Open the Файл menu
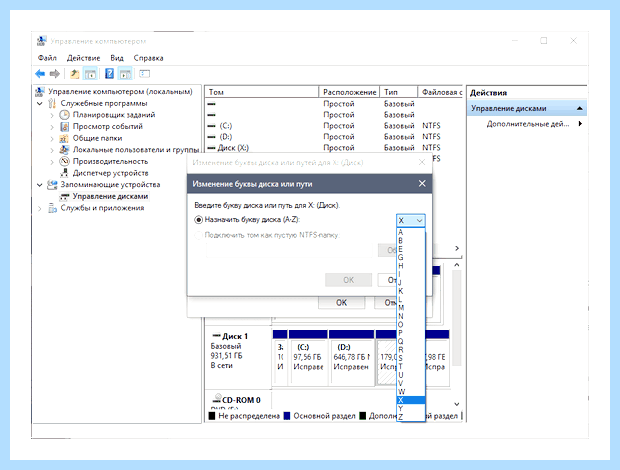 coord(47,58)
